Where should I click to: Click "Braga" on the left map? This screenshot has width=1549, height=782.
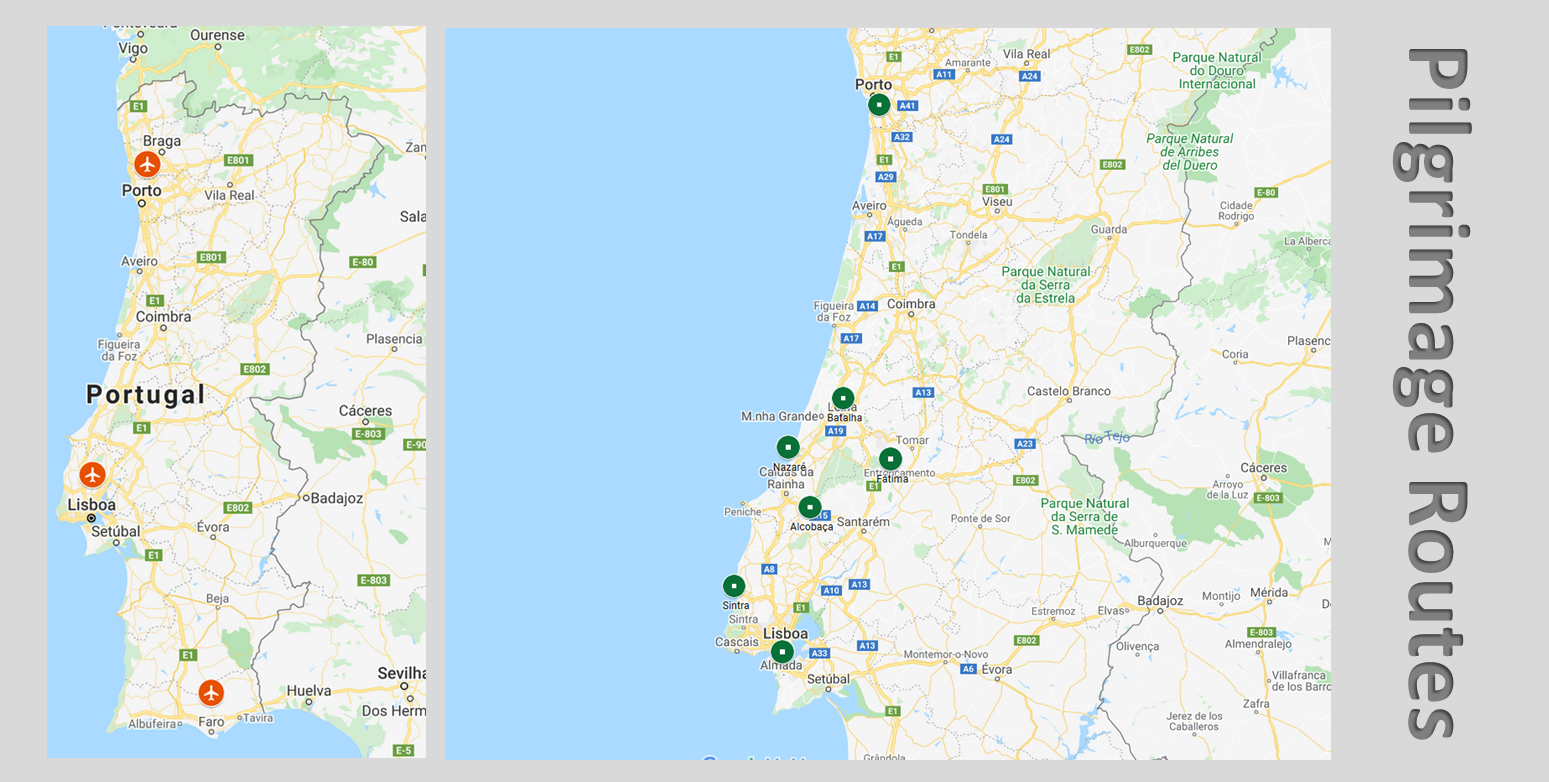coord(162,142)
